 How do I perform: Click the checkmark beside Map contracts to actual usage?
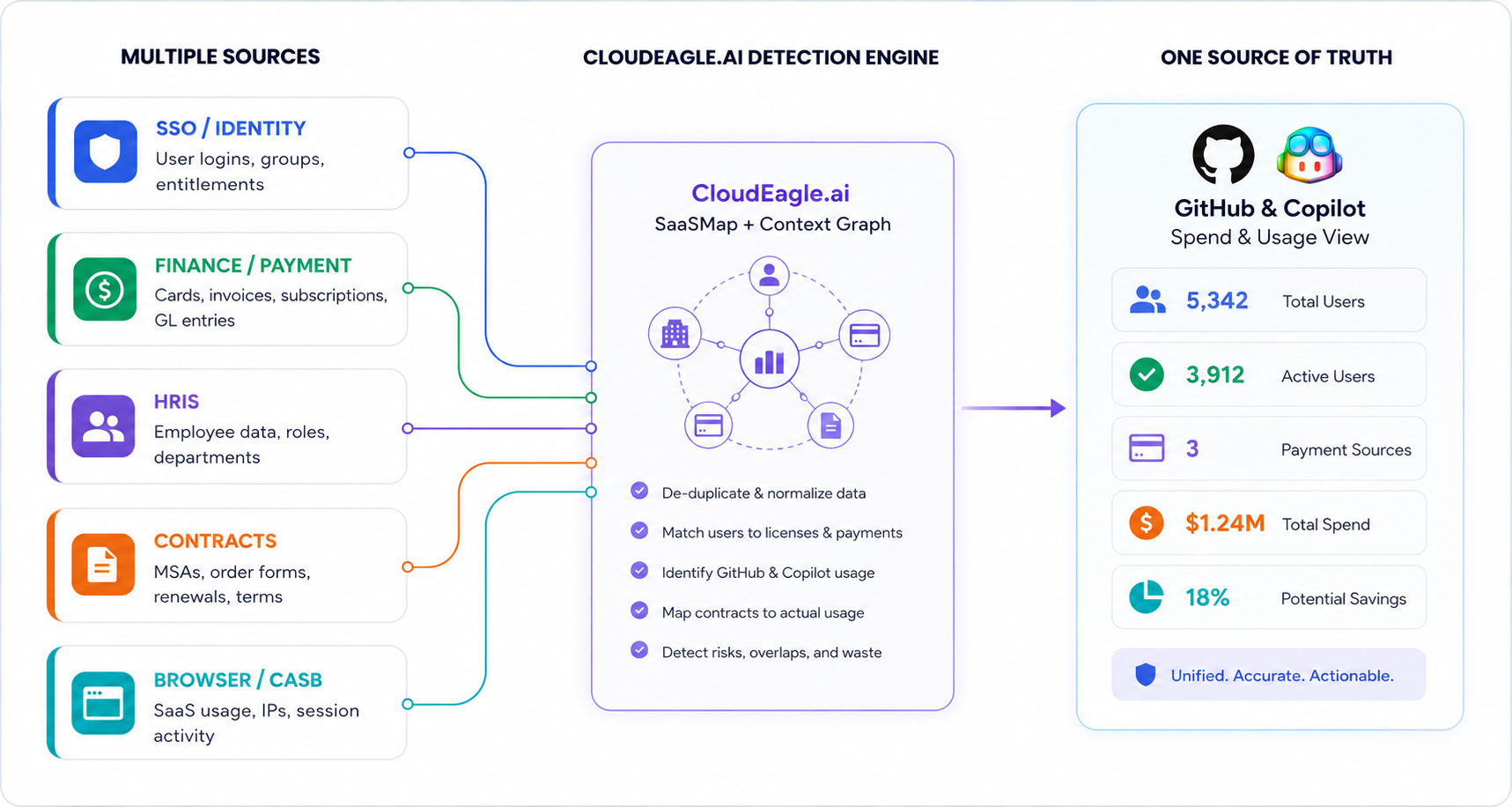(x=639, y=611)
